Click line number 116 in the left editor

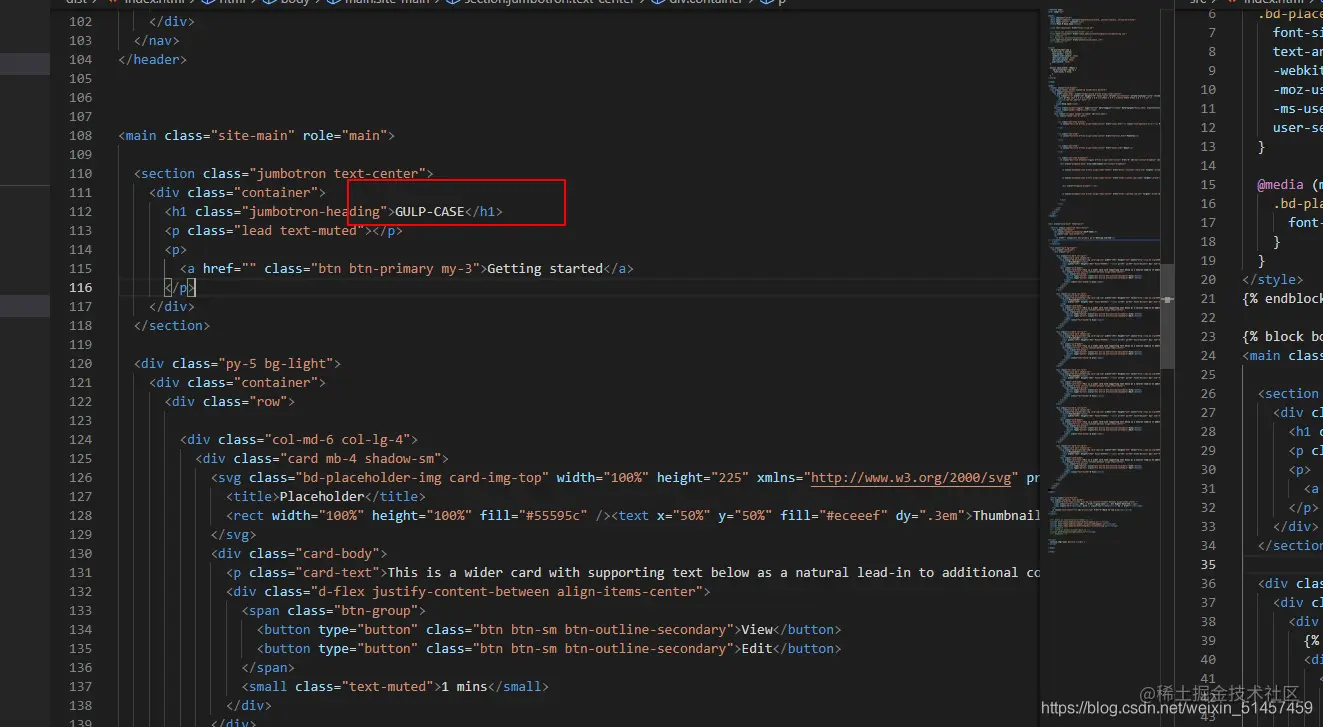80,288
